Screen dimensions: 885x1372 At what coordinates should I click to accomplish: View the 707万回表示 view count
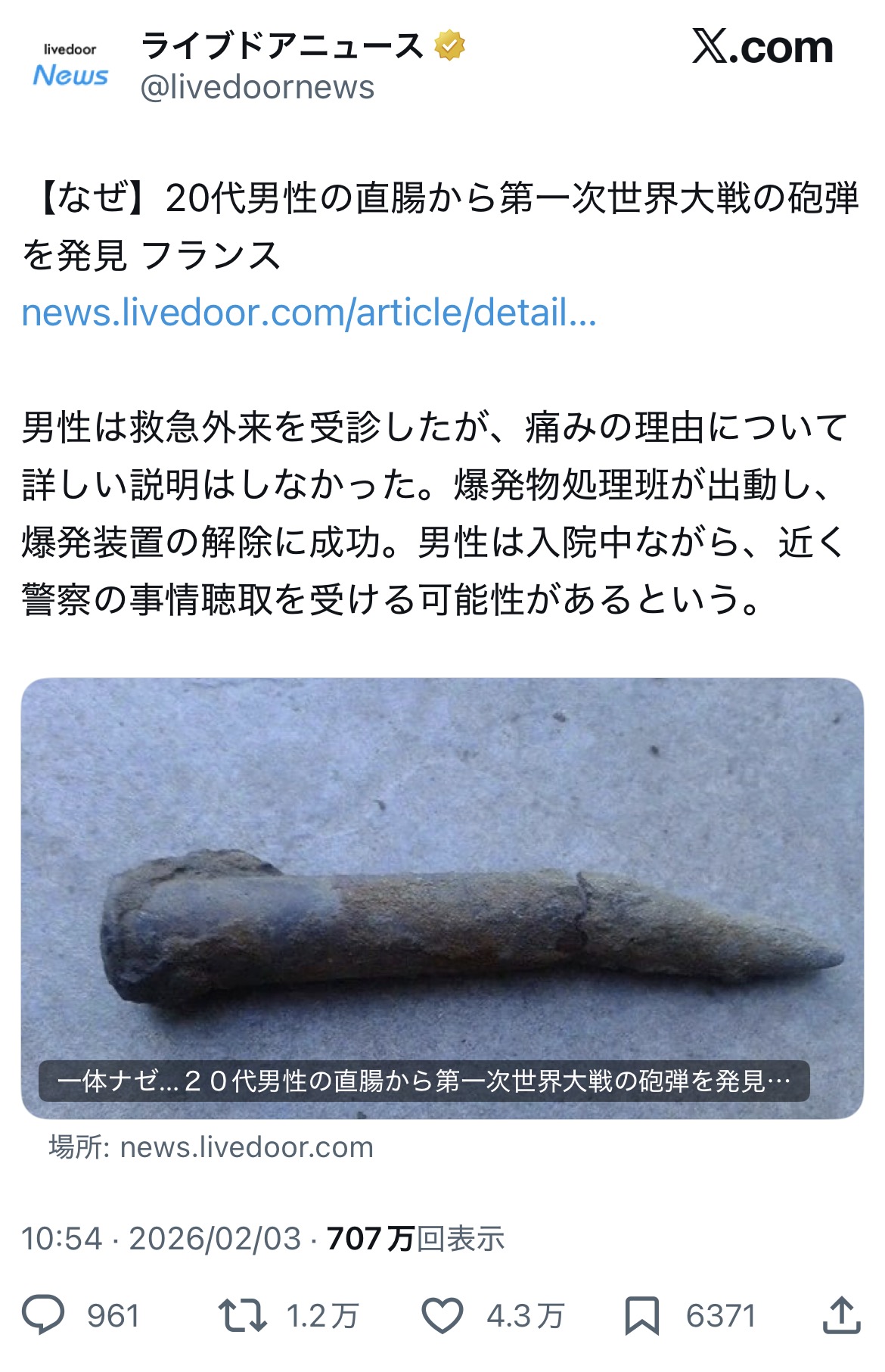point(415,1239)
